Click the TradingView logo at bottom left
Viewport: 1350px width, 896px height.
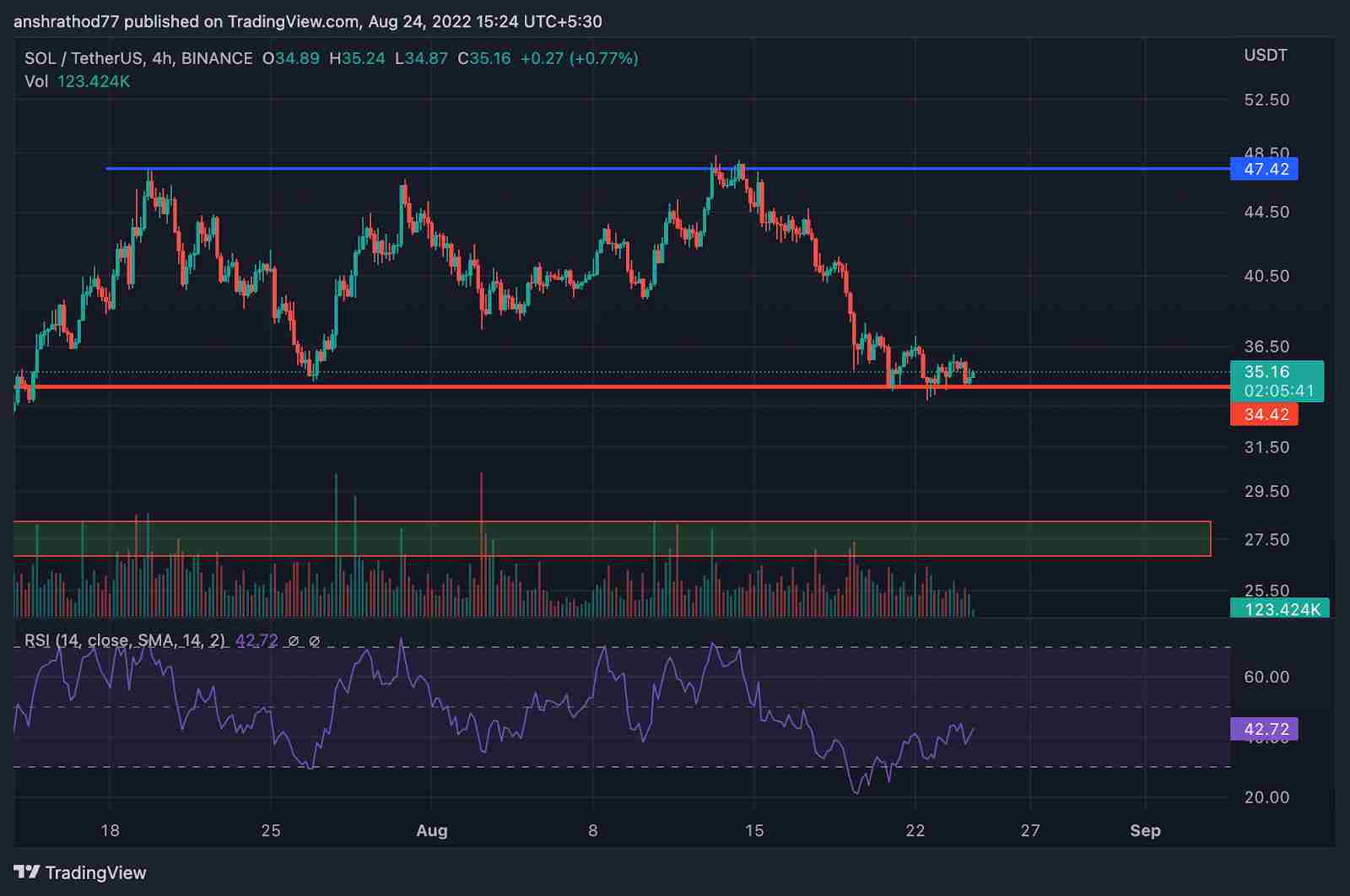click(80, 872)
